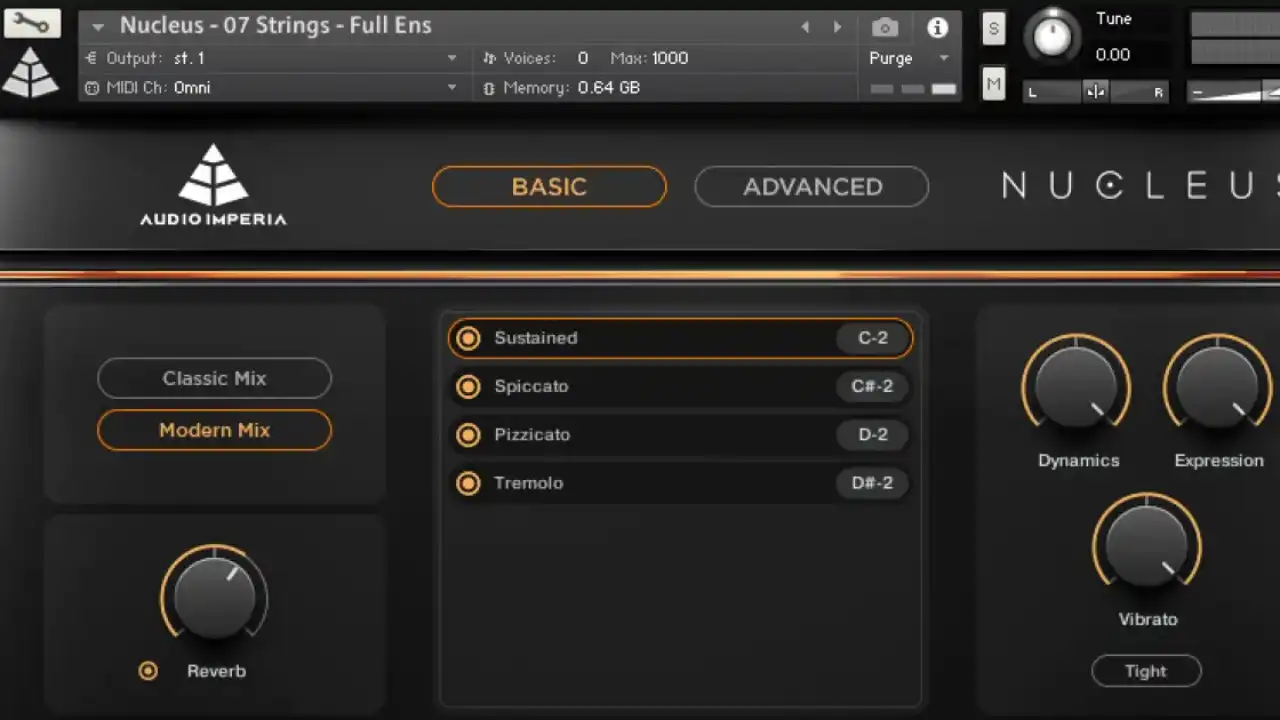Expand the MIDI Ch Omni dropdown
1280x720 pixels.
(270, 88)
